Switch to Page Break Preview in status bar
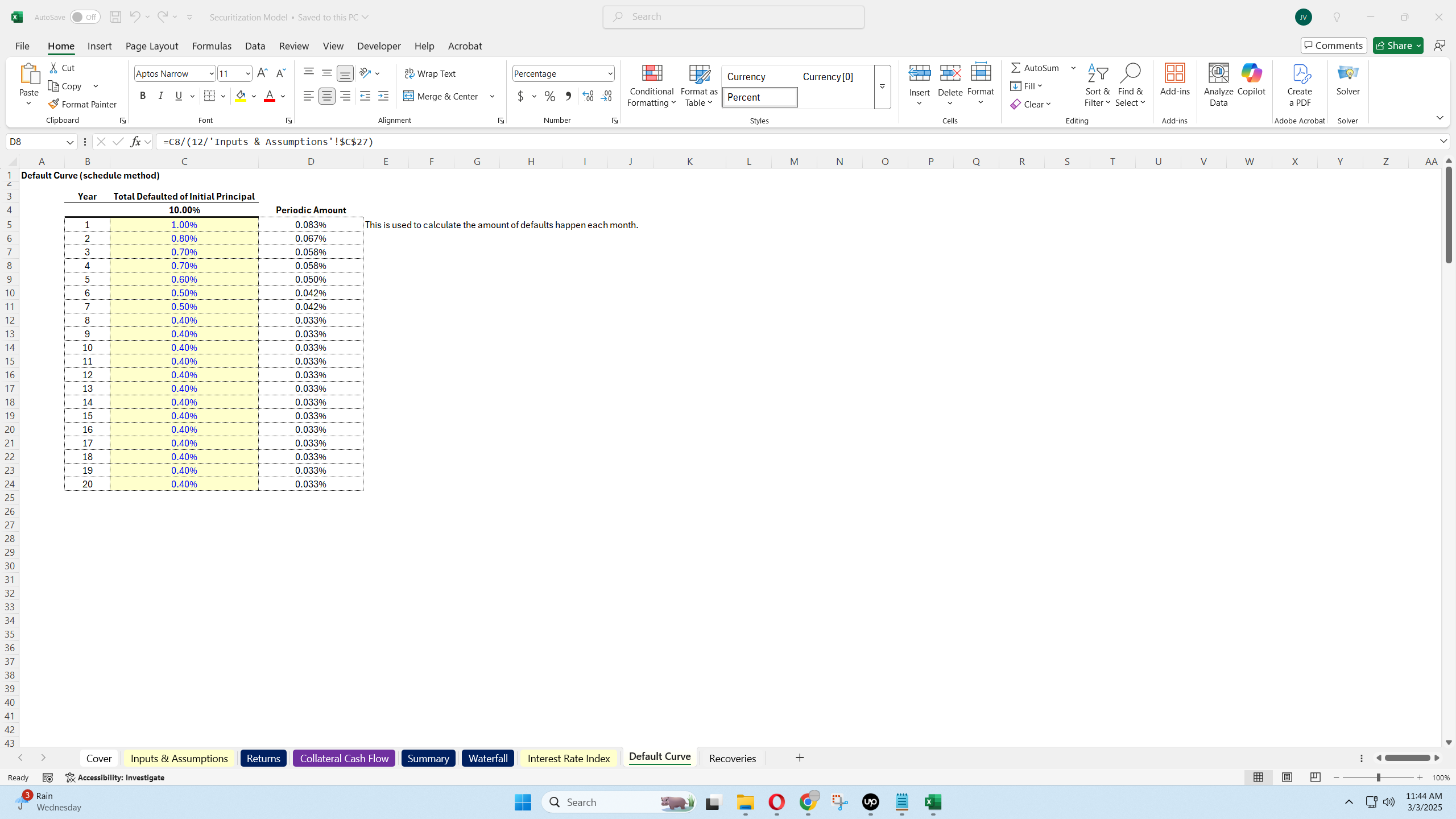The image size is (1456, 819). tap(1316, 777)
